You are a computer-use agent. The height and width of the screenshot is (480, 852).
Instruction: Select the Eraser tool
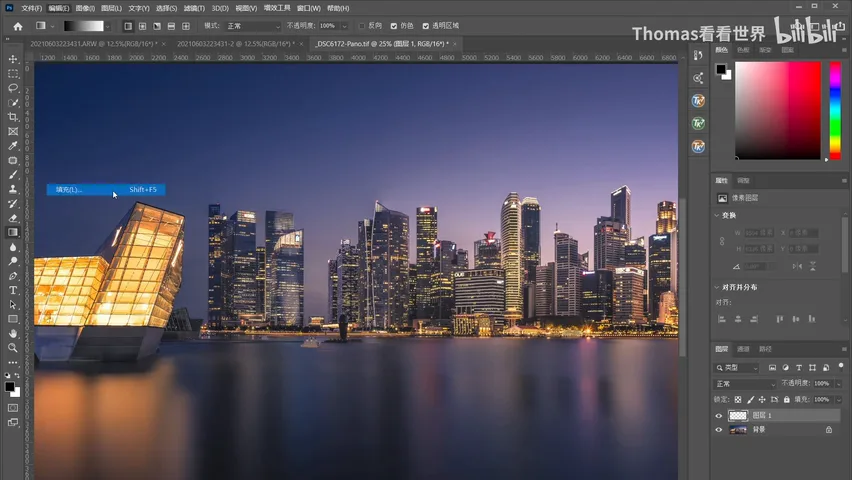click(x=13, y=218)
